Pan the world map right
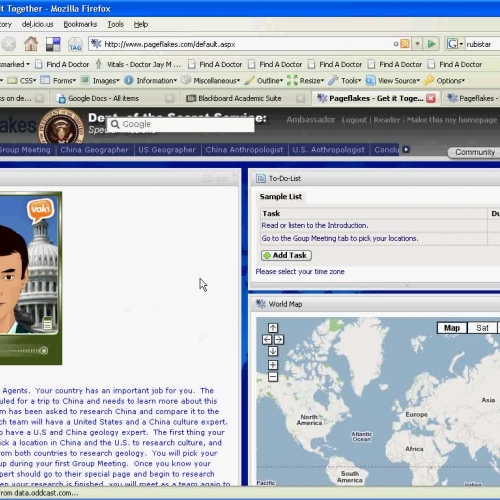Screen dimensions: 500x500 coord(279,340)
